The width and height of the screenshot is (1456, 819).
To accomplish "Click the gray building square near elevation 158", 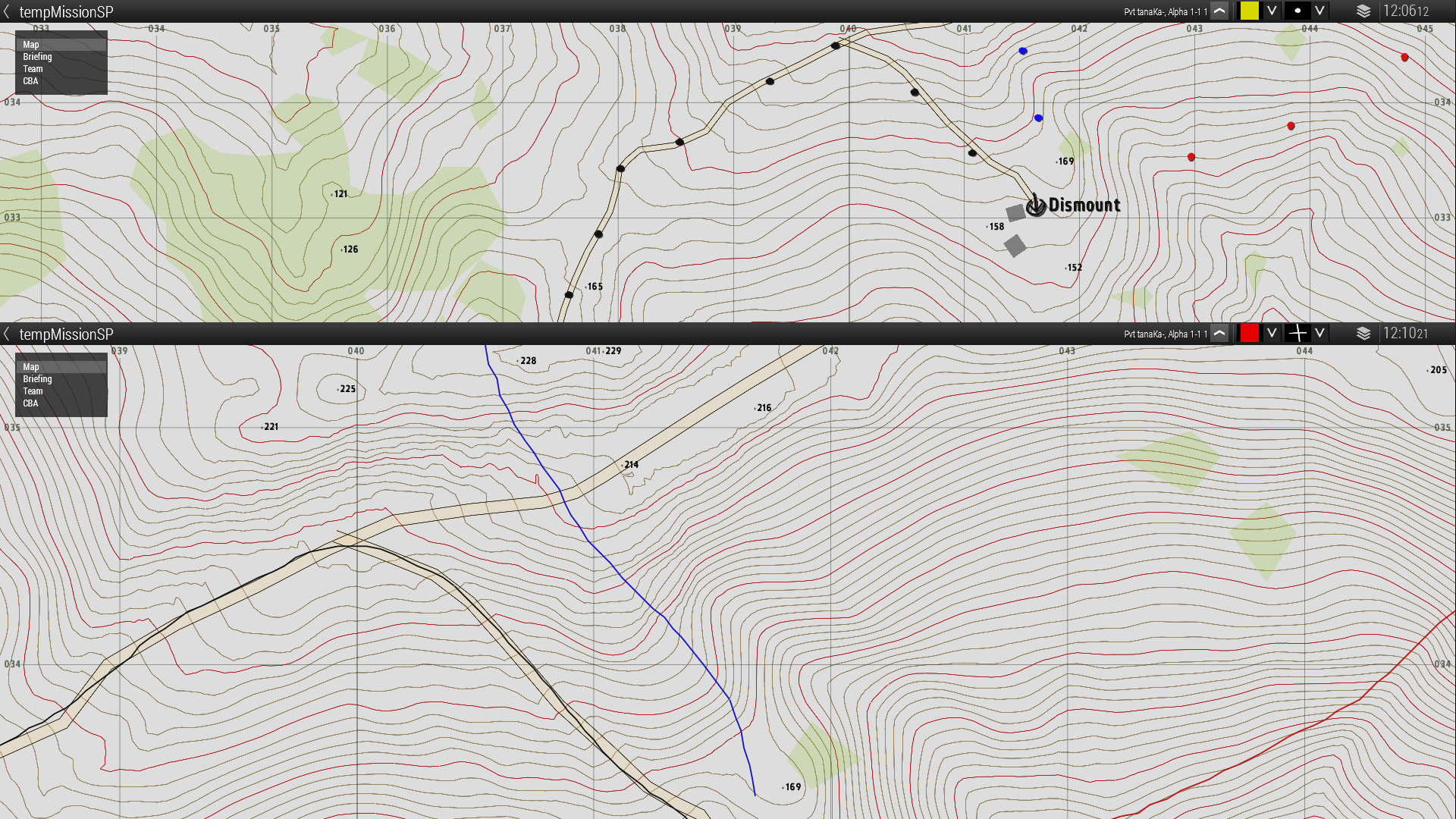I will click(1015, 213).
